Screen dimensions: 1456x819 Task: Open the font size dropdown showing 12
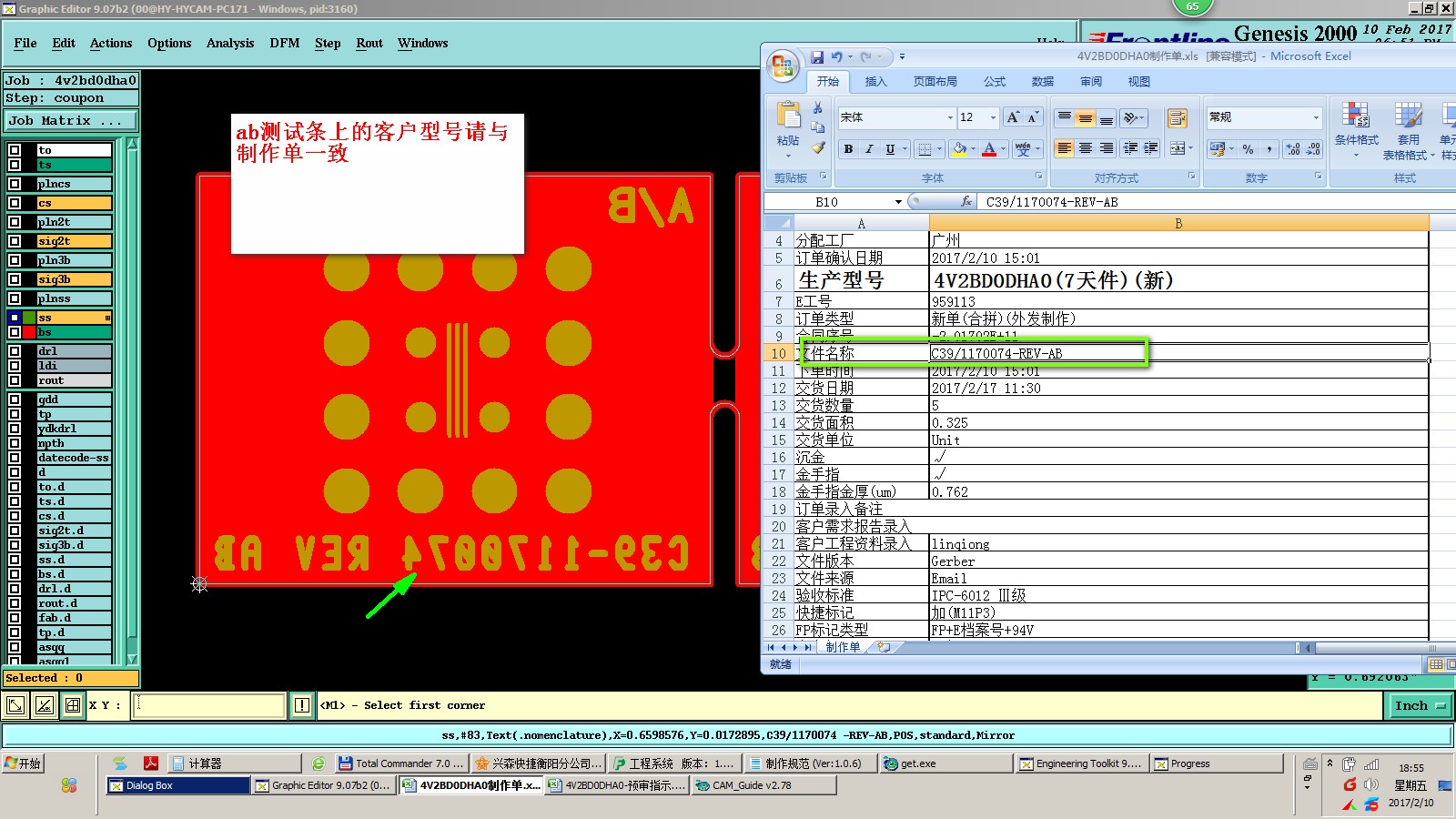993,117
